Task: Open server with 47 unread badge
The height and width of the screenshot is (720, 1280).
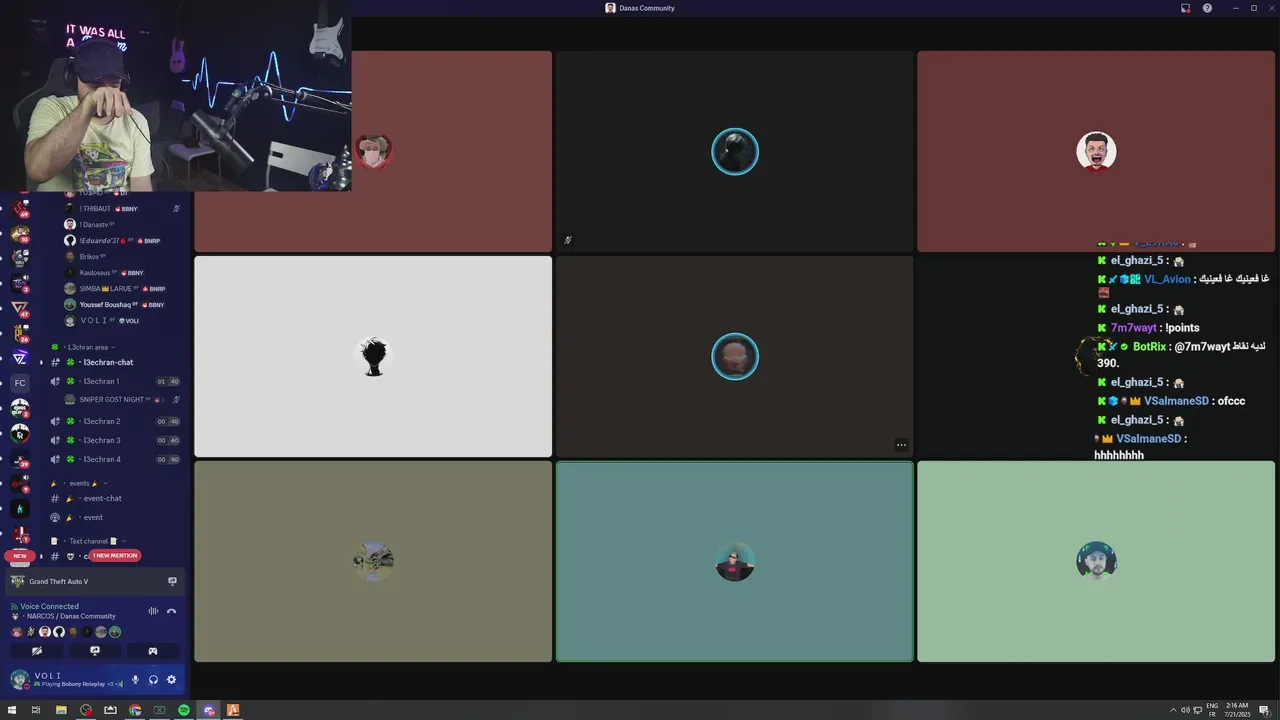Action: pyautogui.click(x=20, y=307)
